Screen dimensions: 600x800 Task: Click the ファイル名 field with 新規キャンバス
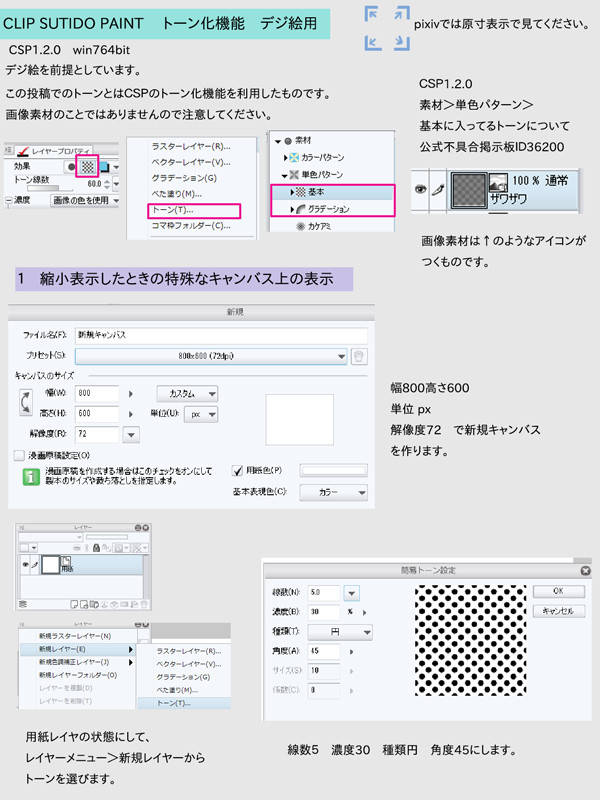point(220,335)
